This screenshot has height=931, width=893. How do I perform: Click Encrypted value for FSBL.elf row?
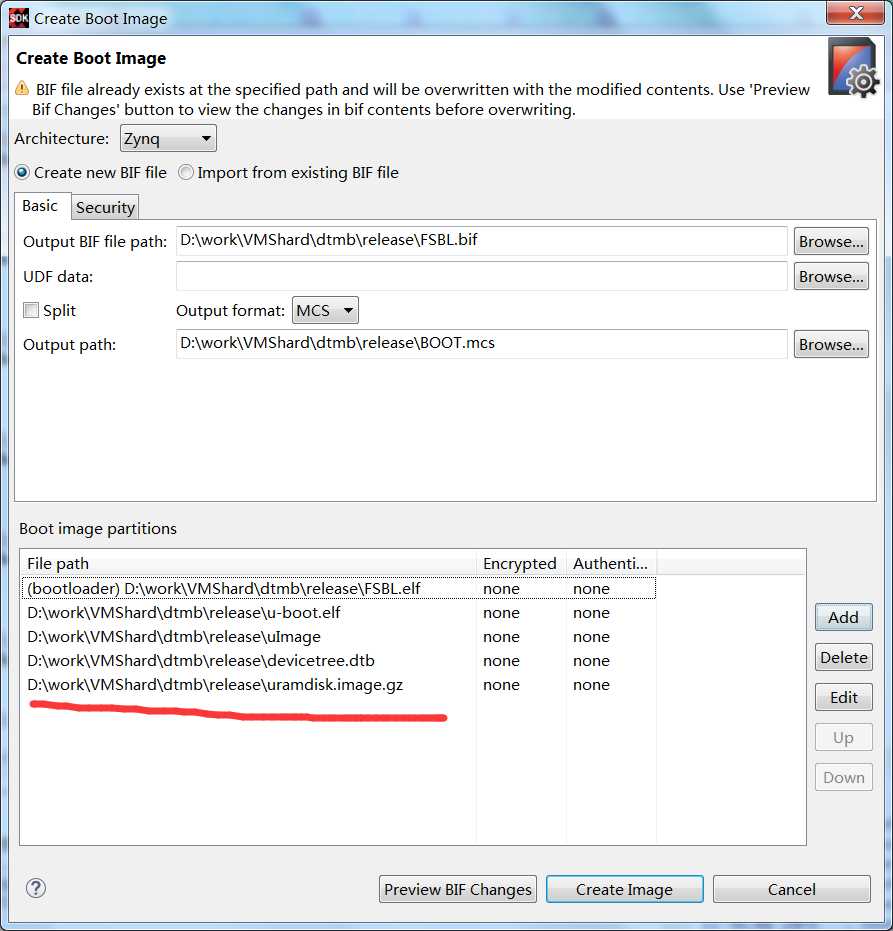click(501, 588)
